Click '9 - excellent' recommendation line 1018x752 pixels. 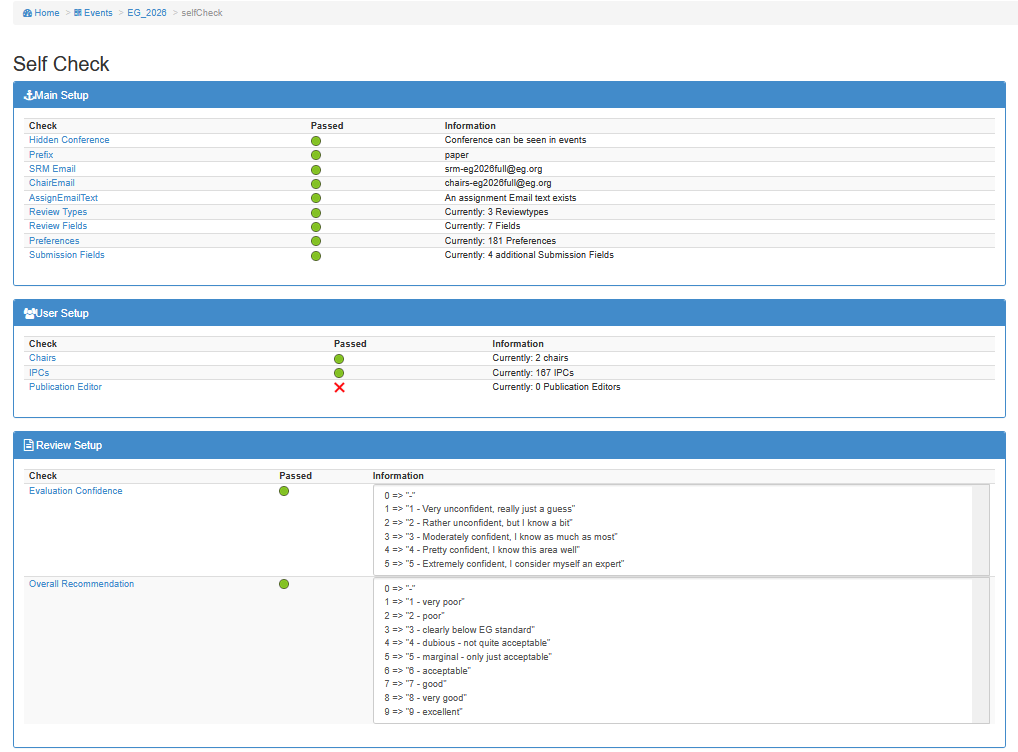[x=423, y=712]
